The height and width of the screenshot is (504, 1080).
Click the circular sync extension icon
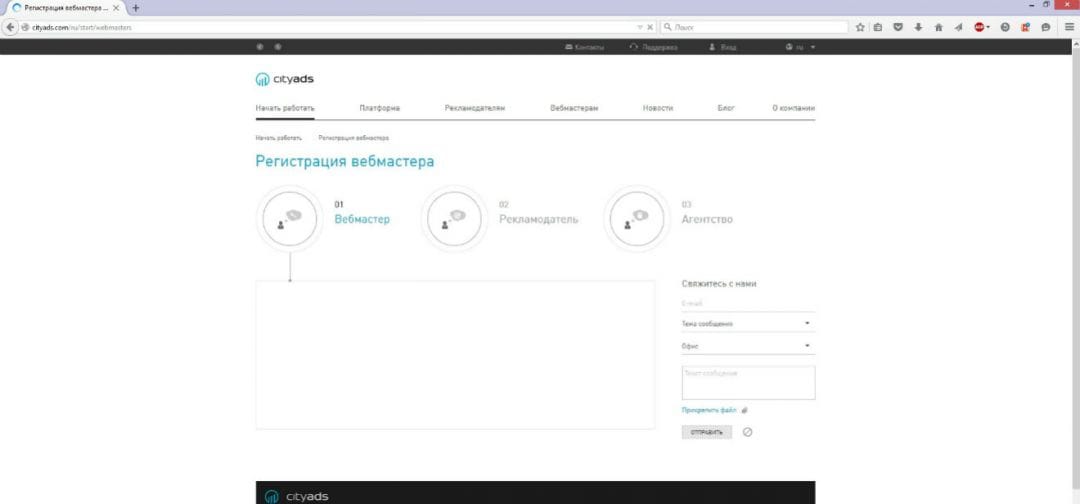pos(1005,28)
